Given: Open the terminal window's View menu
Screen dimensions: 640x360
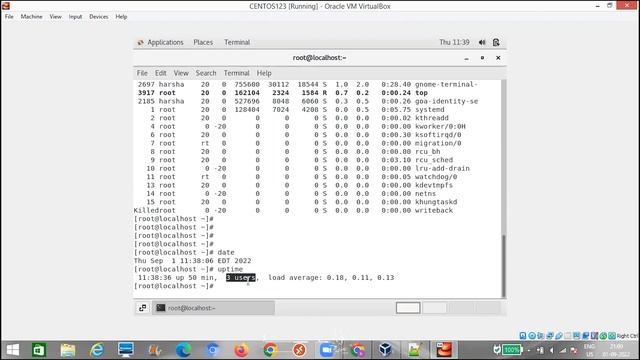Looking at the screenshot, I should tap(181, 73).
